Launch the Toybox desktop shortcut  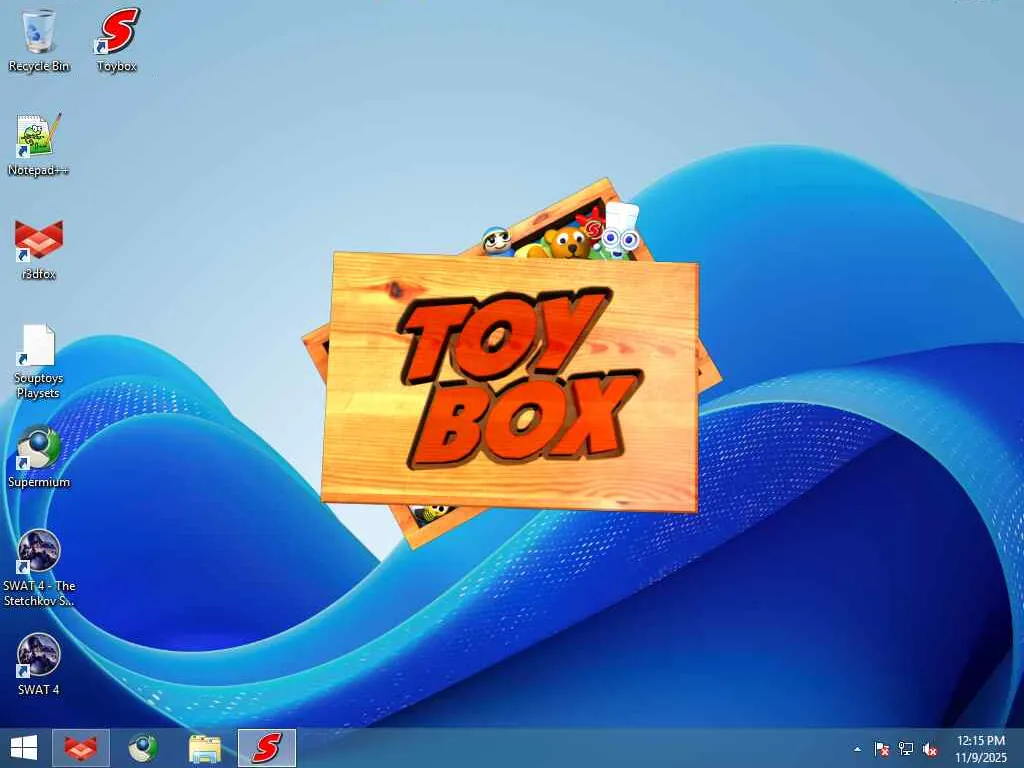pyautogui.click(x=117, y=39)
